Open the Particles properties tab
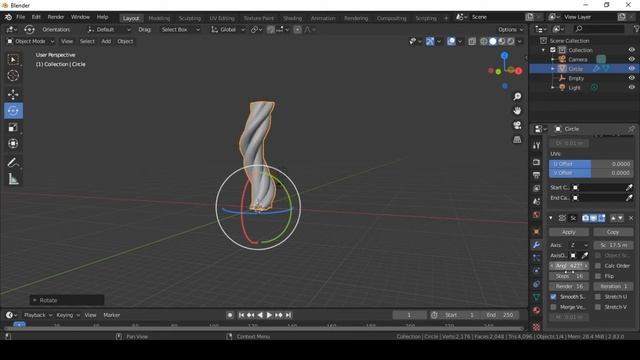This screenshot has height=360, width=640. coord(536,258)
